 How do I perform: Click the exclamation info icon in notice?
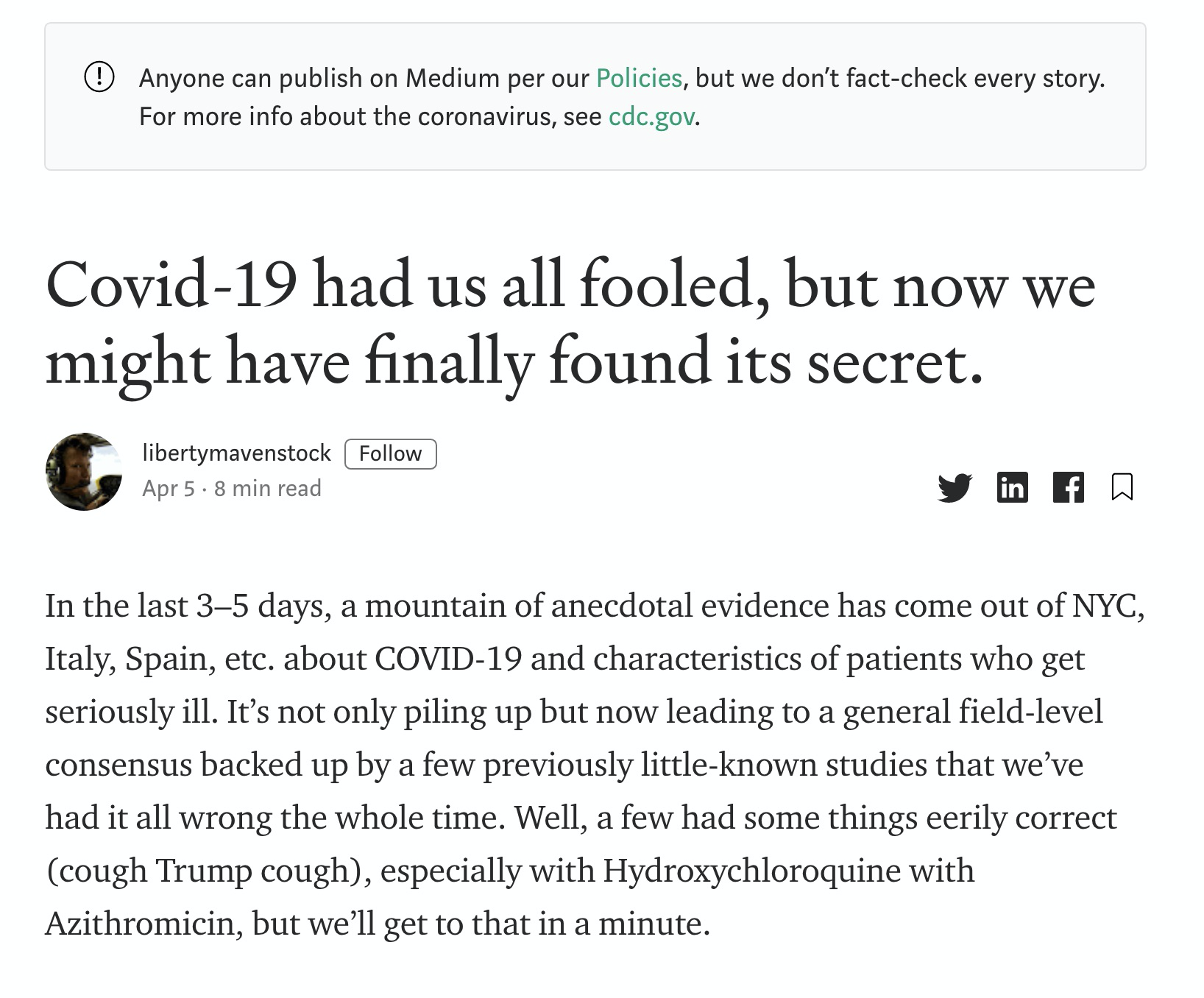point(99,77)
